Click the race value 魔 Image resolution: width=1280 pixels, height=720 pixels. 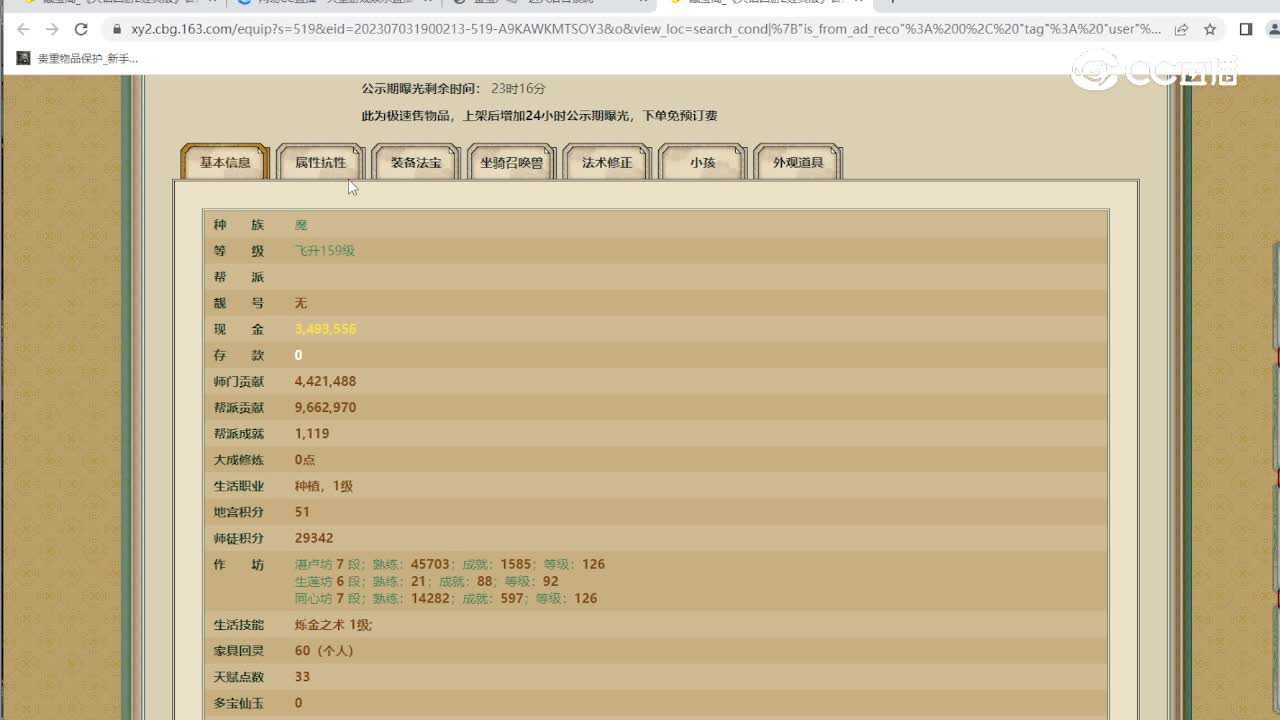301,225
